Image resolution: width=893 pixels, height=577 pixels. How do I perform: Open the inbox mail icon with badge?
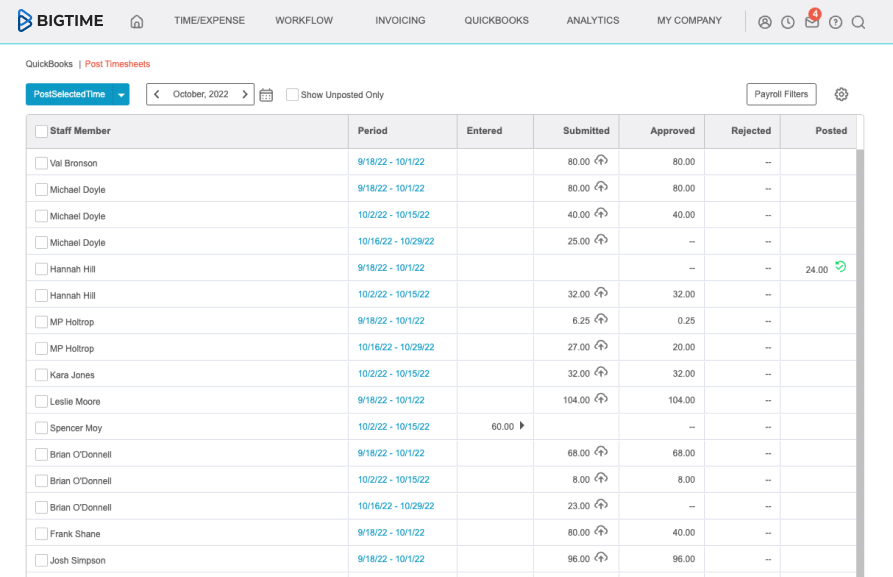(812, 21)
